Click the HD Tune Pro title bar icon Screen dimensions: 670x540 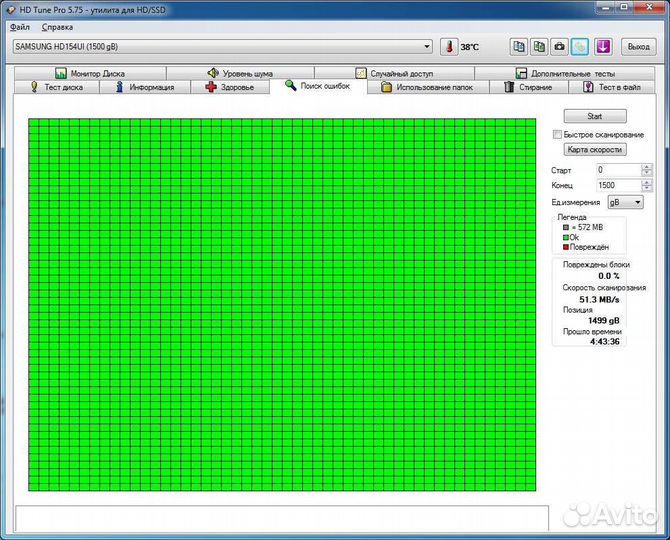(x=11, y=9)
